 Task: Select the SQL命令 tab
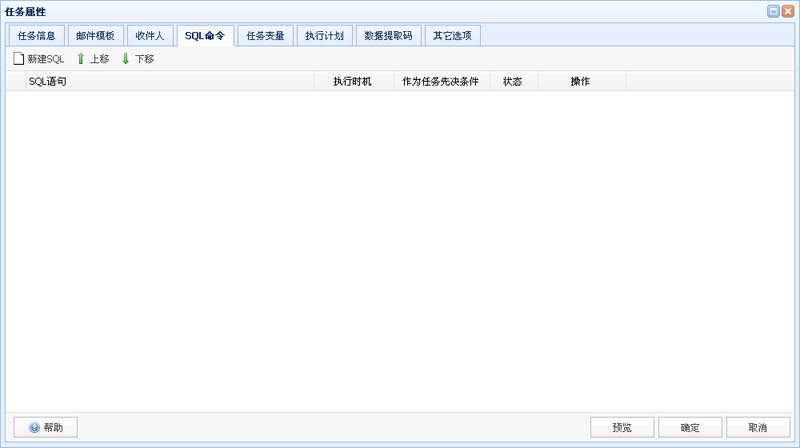click(205, 35)
